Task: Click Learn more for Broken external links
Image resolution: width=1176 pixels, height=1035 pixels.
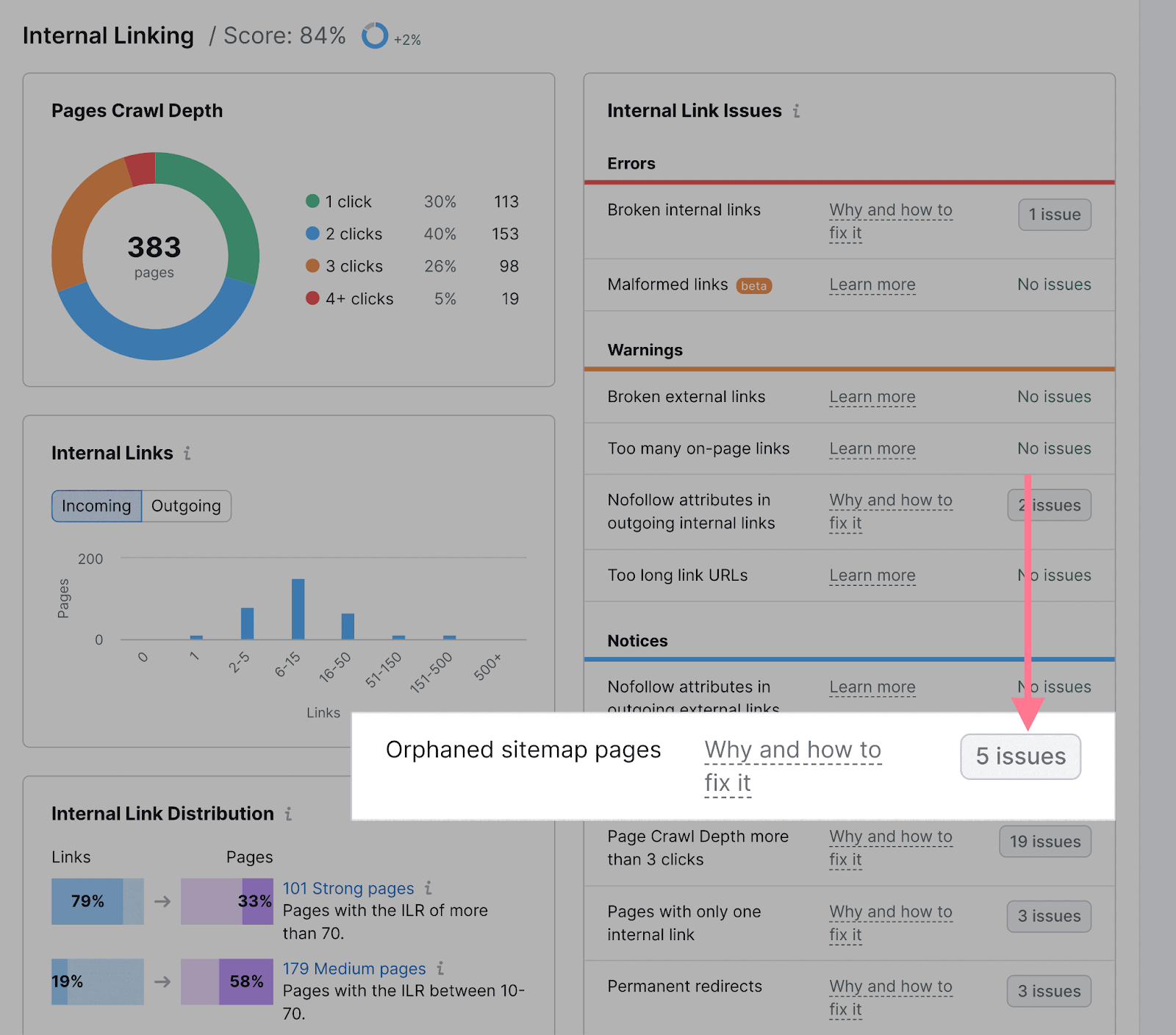Action: tap(872, 397)
